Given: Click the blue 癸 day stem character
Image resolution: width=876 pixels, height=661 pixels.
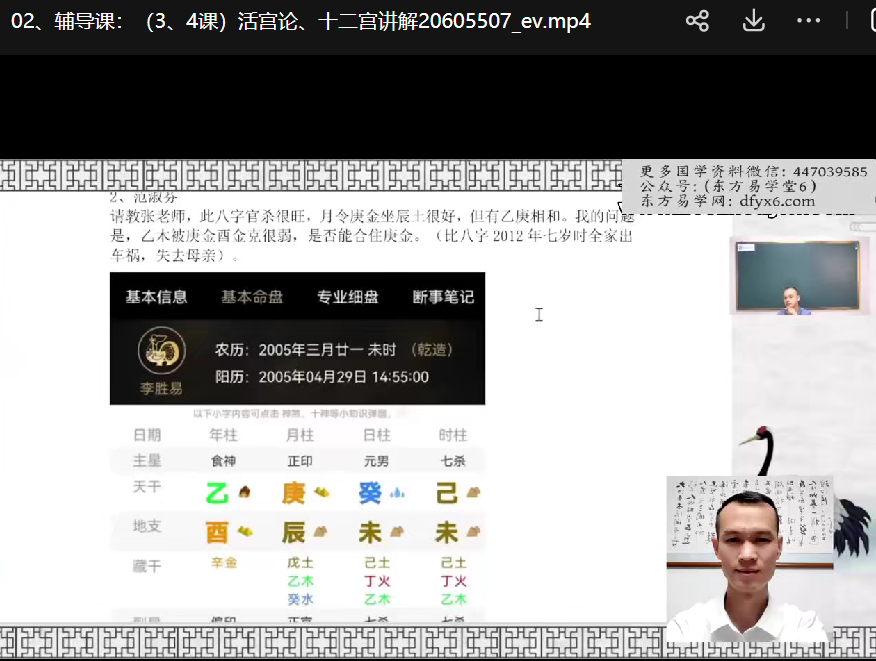Looking at the screenshot, I should pos(370,493).
